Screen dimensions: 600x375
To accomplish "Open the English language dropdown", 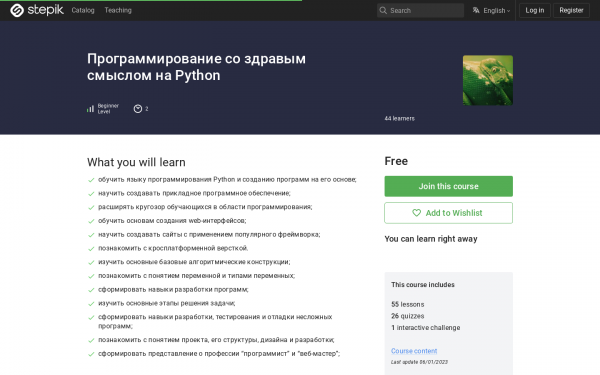I will tap(492, 10).
